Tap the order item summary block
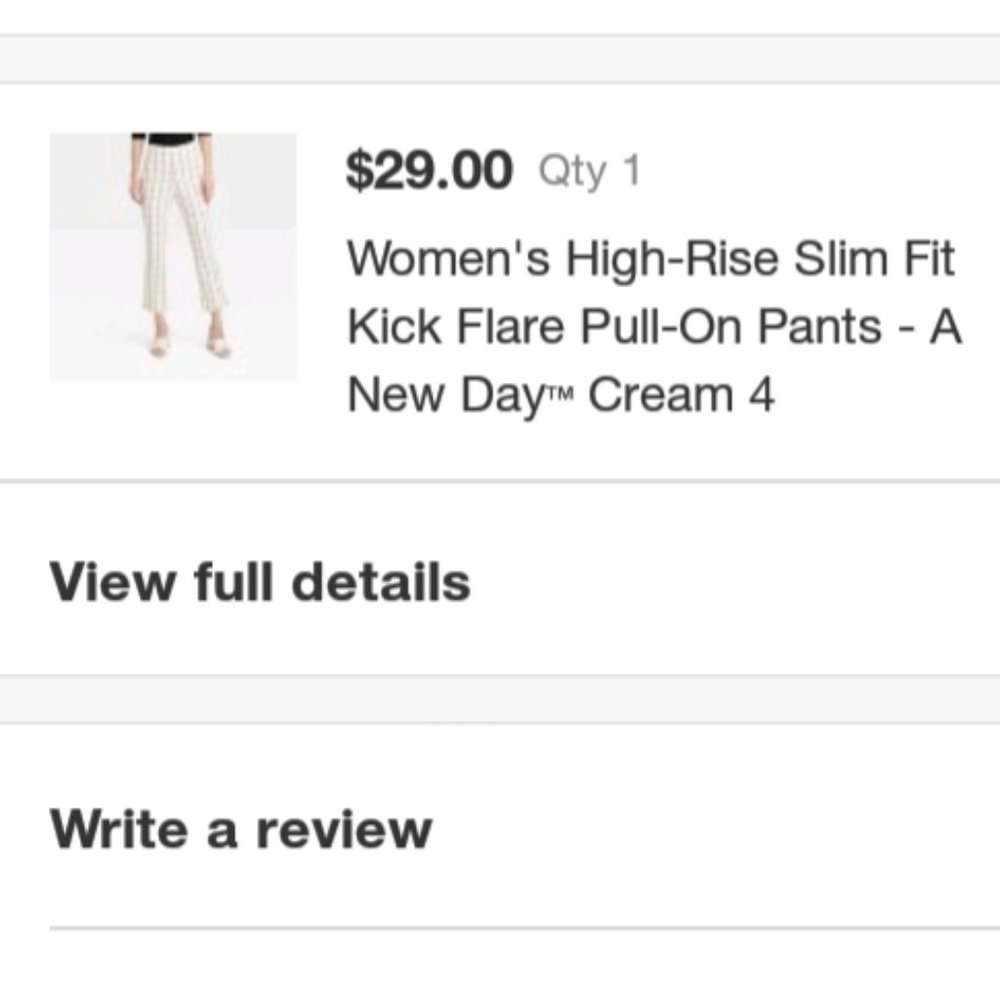The image size is (1000, 1000). (x=500, y=270)
